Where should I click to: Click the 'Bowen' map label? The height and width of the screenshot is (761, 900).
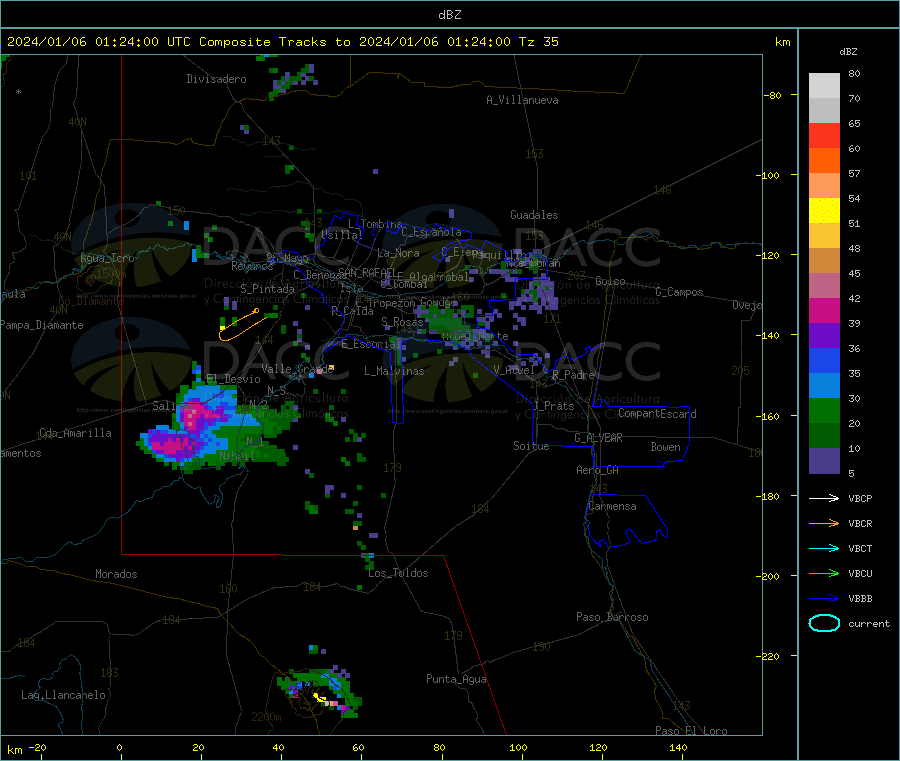pos(665,447)
